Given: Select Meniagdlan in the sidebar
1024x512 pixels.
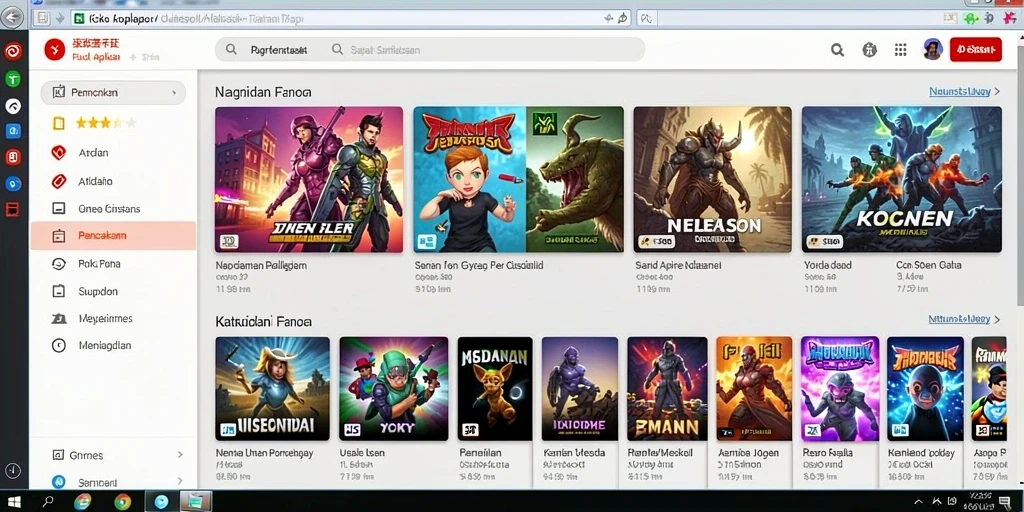Looking at the screenshot, I should click(104, 345).
